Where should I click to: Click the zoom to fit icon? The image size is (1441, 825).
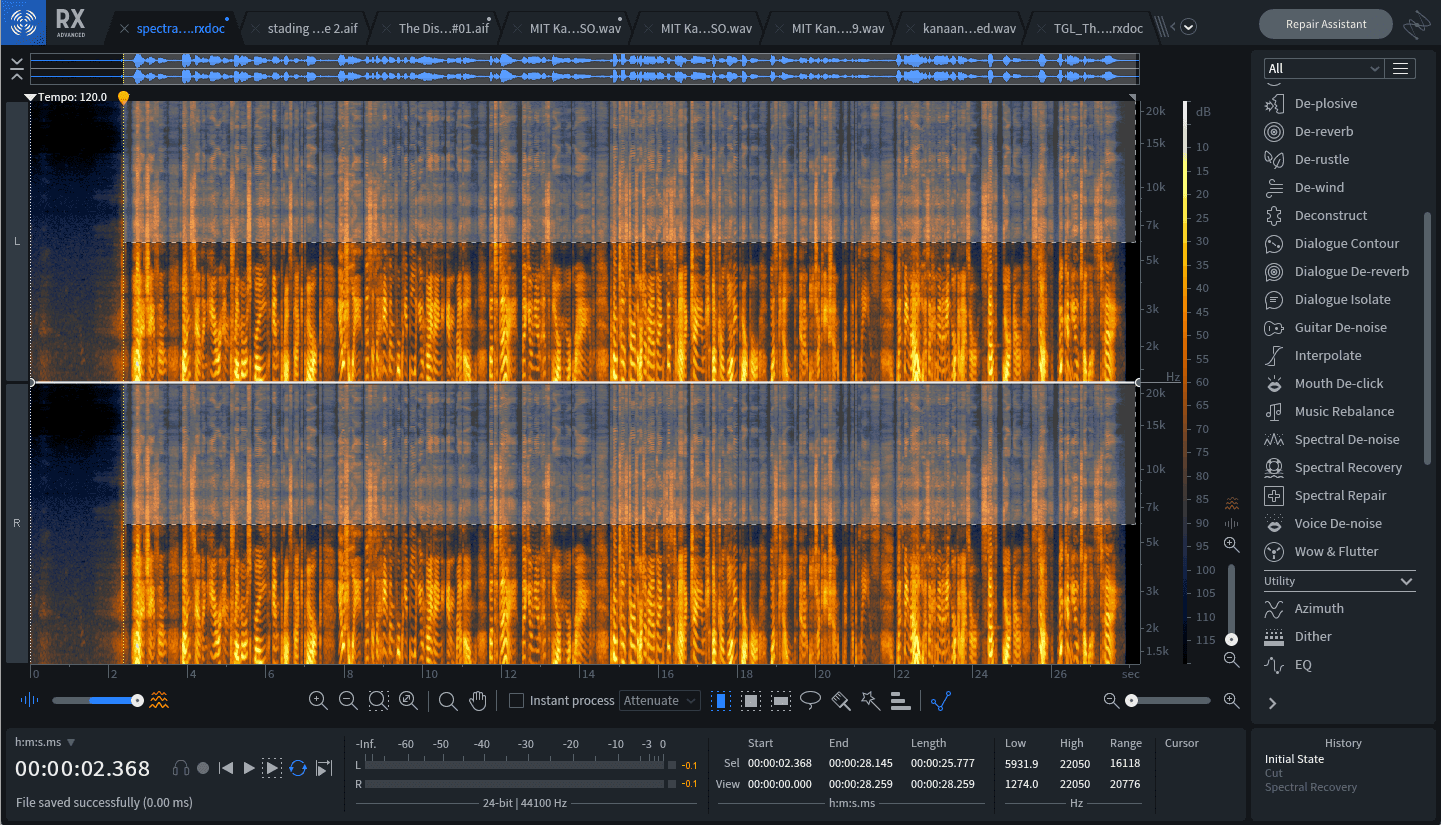[408, 701]
